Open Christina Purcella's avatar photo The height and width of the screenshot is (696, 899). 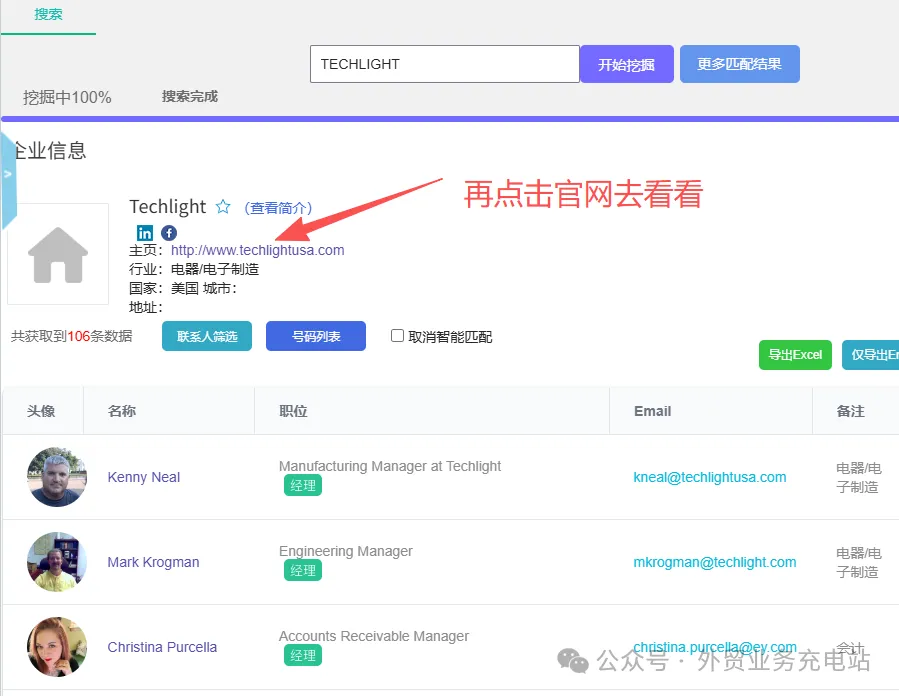(57, 647)
